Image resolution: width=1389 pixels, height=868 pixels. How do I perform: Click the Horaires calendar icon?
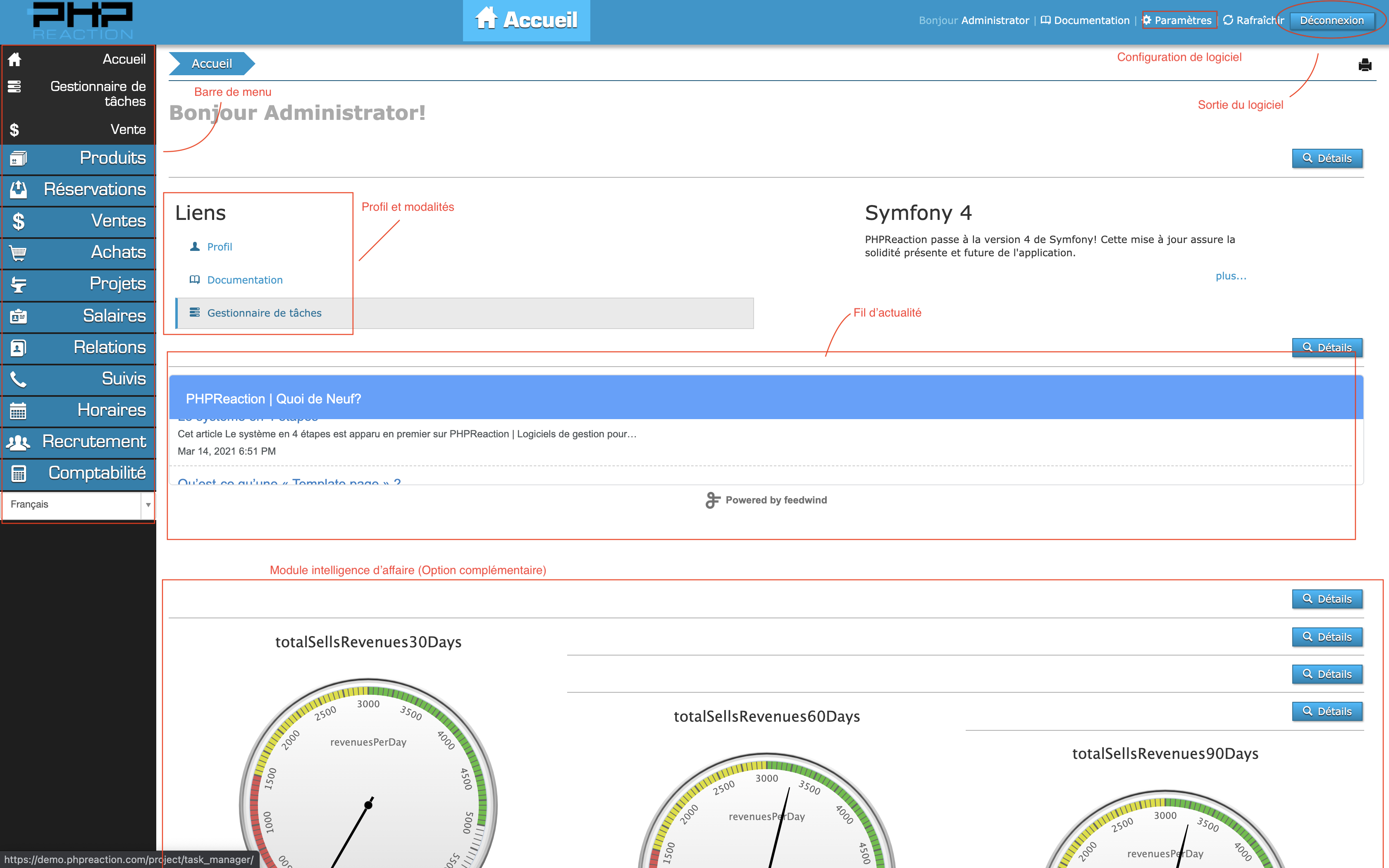pyautogui.click(x=18, y=410)
